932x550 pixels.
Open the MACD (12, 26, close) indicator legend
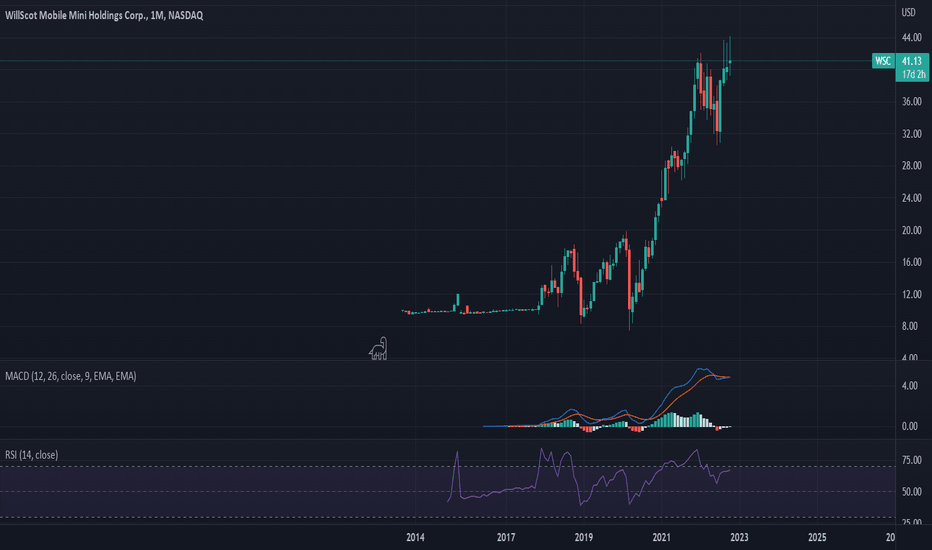click(71, 376)
